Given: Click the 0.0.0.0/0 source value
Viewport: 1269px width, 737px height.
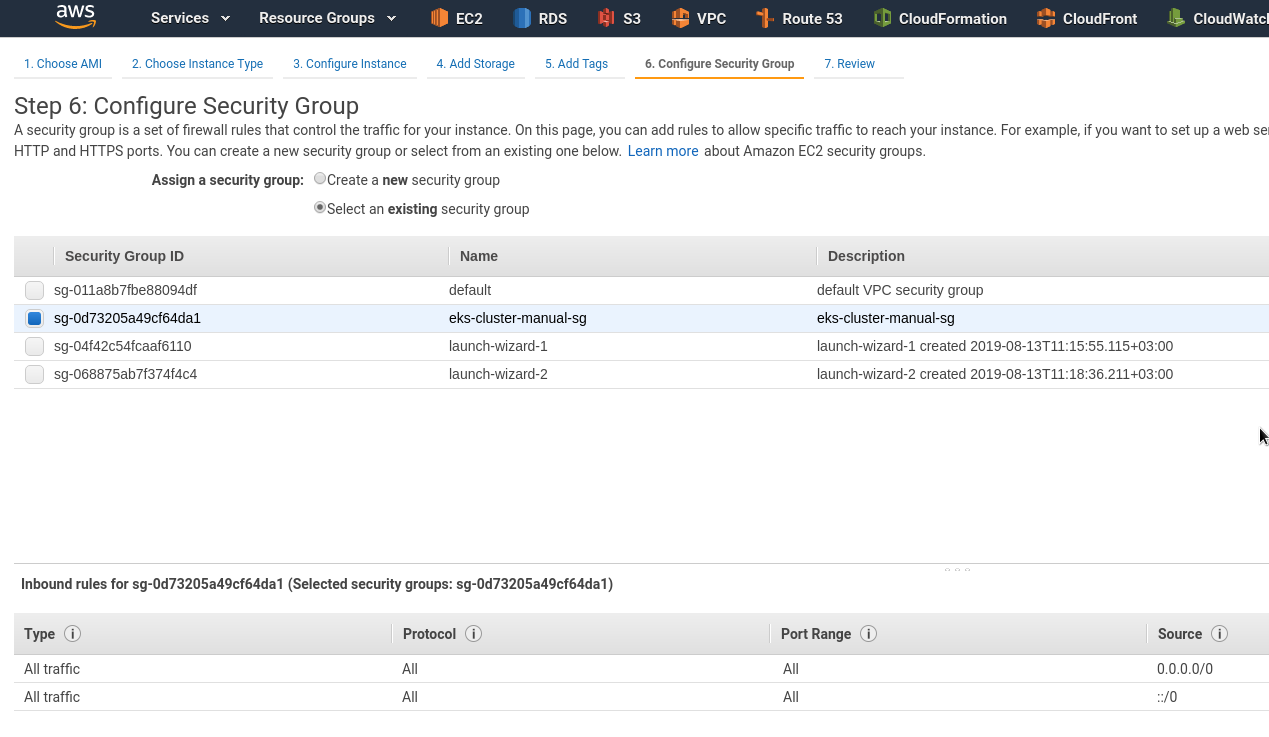Looking at the screenshot, I should point(1185,669).
